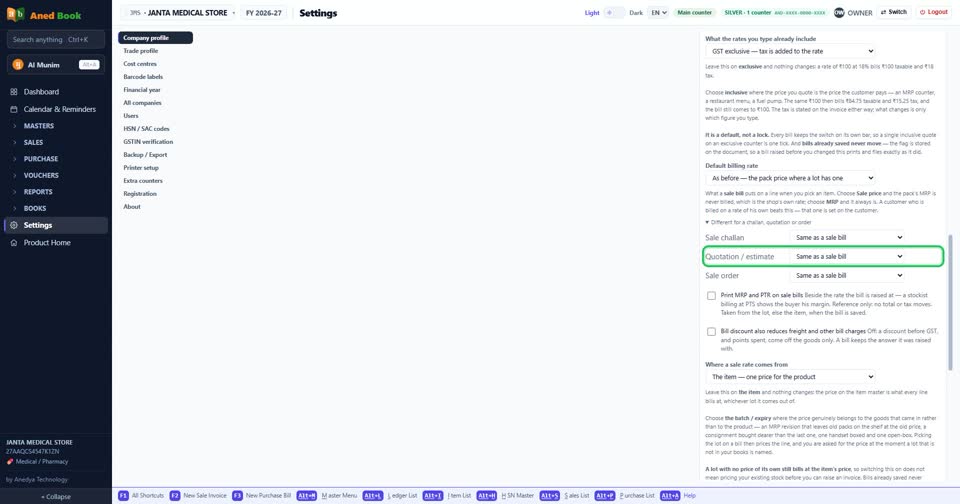Click the Alt+P Purchase List badge

[605, 495]
